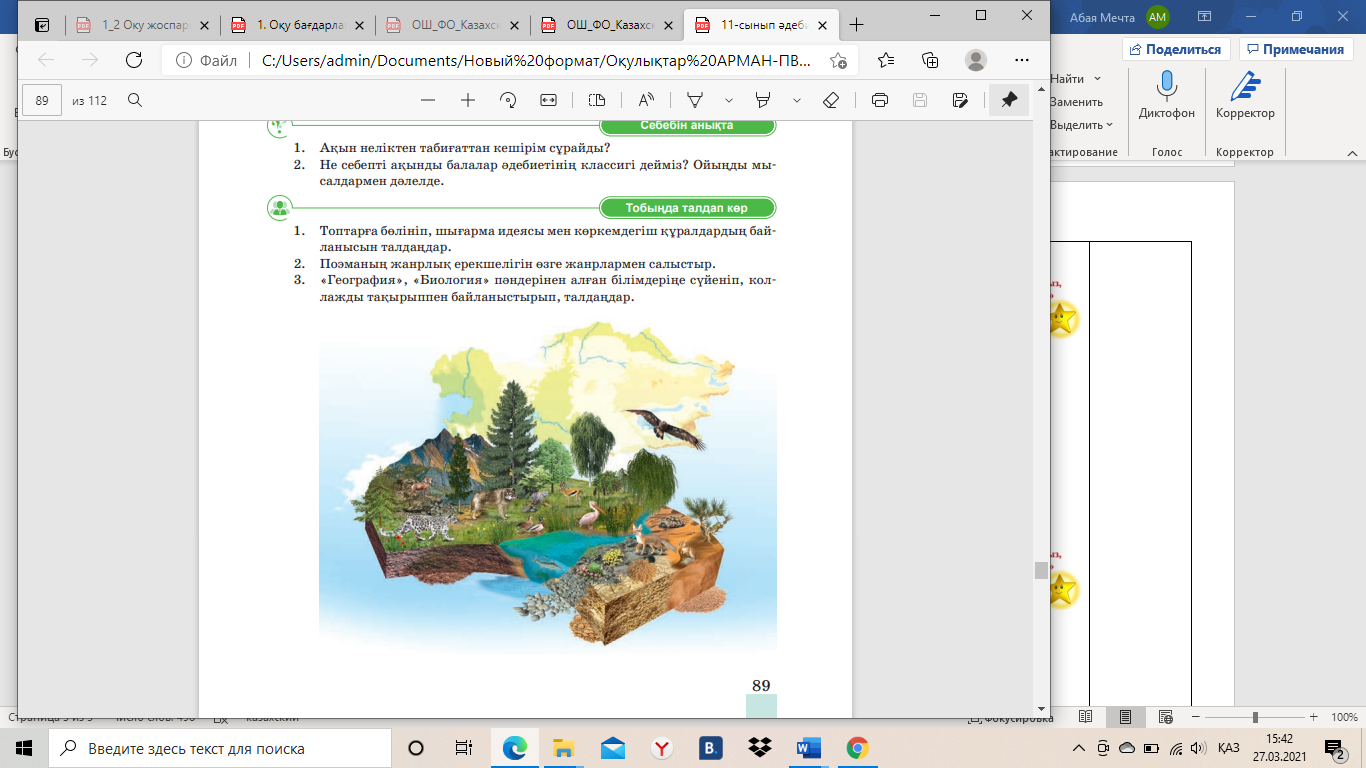Expand the draw pen options dropdown arrow
Image resolution: width=1366 pixels, height=768 pixels.
click(x=729, y=100)
